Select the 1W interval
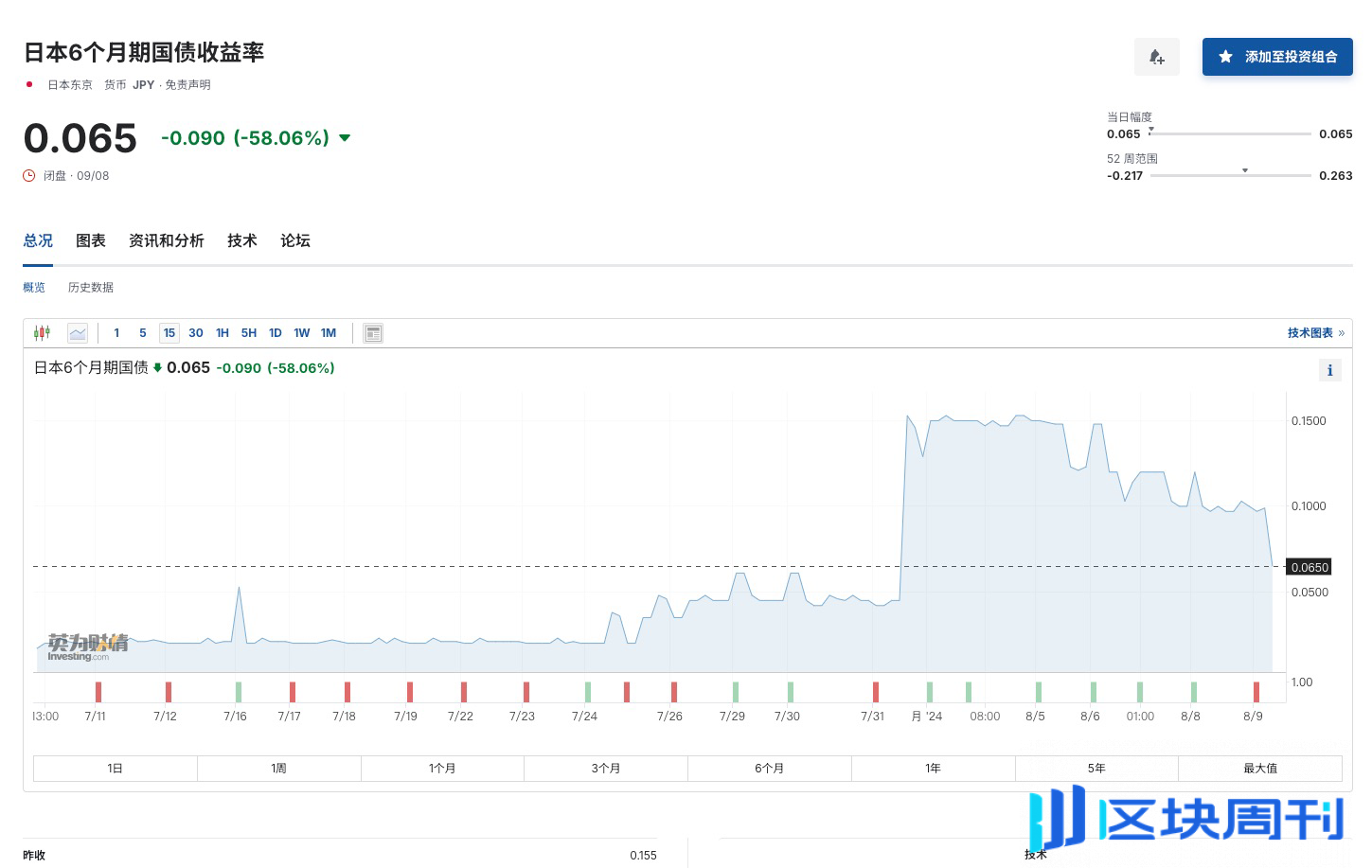 [x=302, y=332]
